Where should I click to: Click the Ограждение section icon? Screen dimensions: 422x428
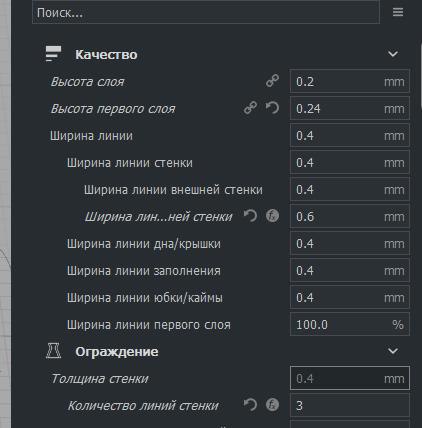click(53, 351)
